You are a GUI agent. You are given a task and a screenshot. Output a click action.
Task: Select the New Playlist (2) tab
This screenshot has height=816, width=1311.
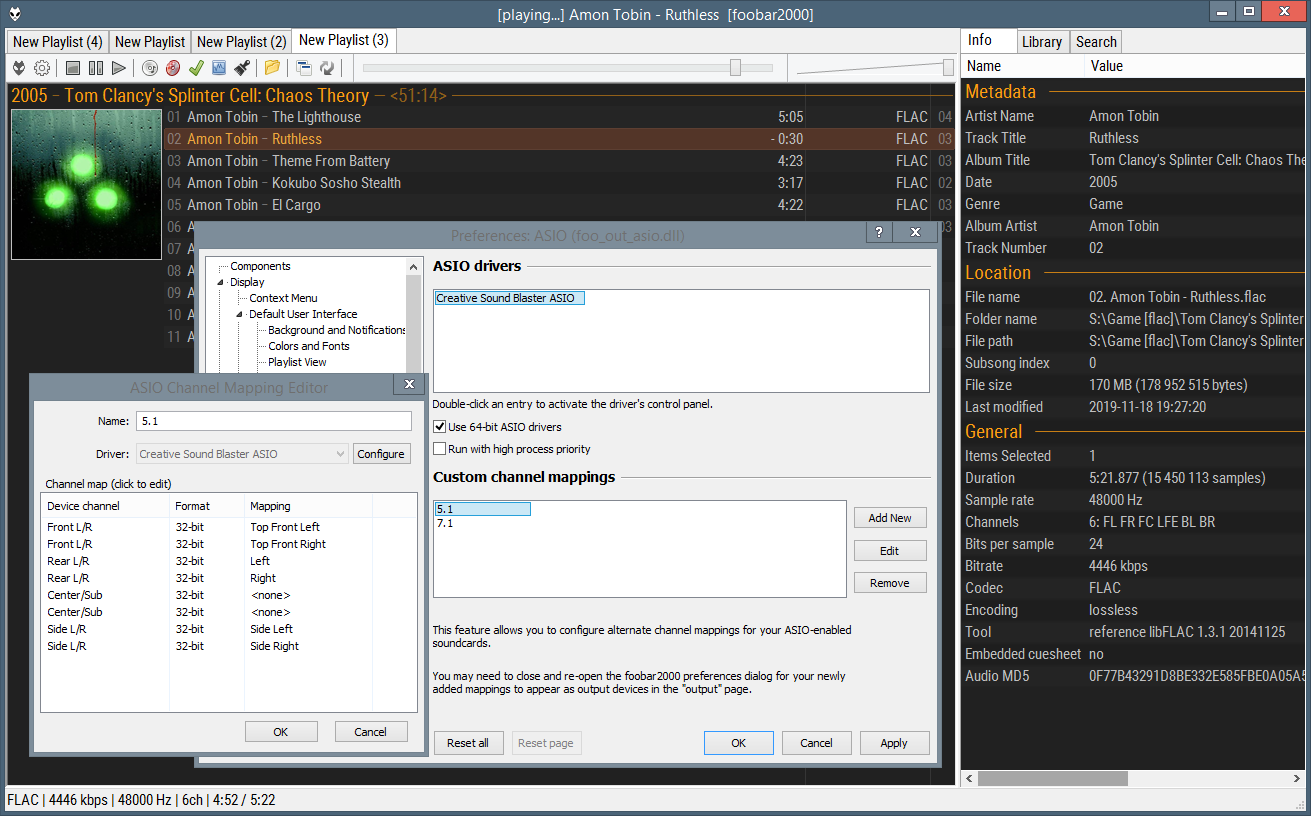point(241,42)
